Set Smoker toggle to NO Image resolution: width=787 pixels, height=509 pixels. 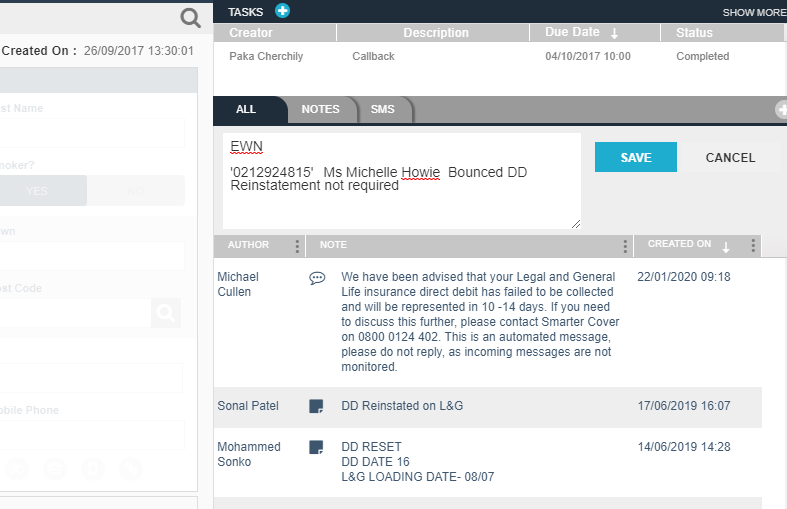coord(135,191)
